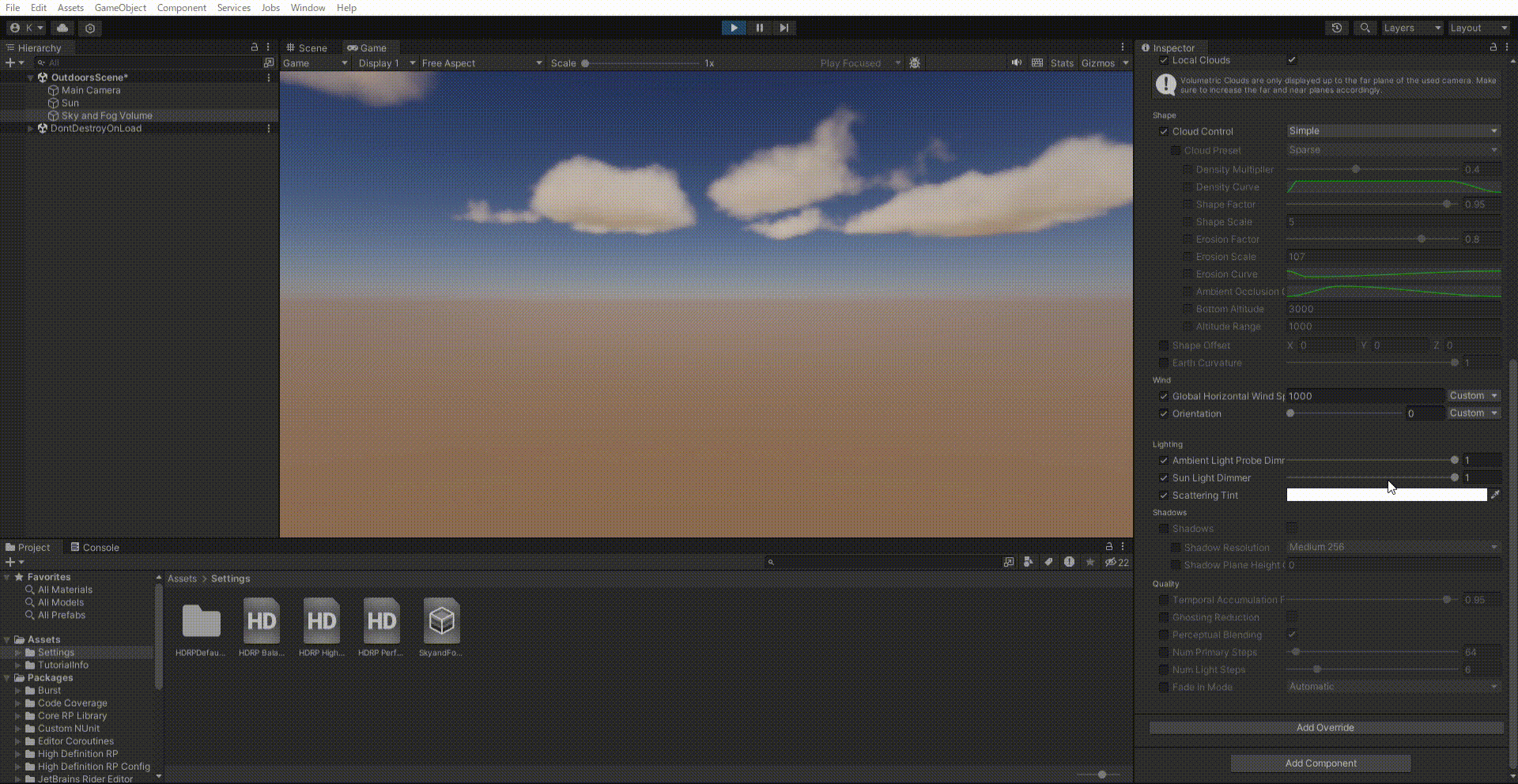Image resolution: width=1518 pixels, height=784 pixels.
Task: Open the Cloud Control Simple dropdown
Action: 1393,131
